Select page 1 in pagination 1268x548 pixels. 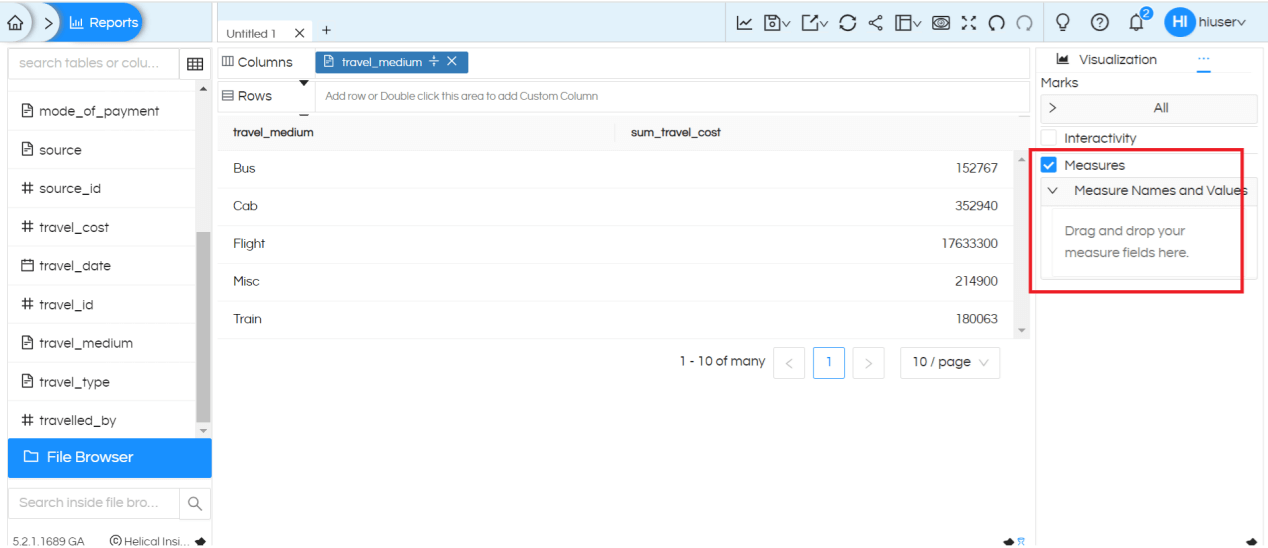(829, 363)
